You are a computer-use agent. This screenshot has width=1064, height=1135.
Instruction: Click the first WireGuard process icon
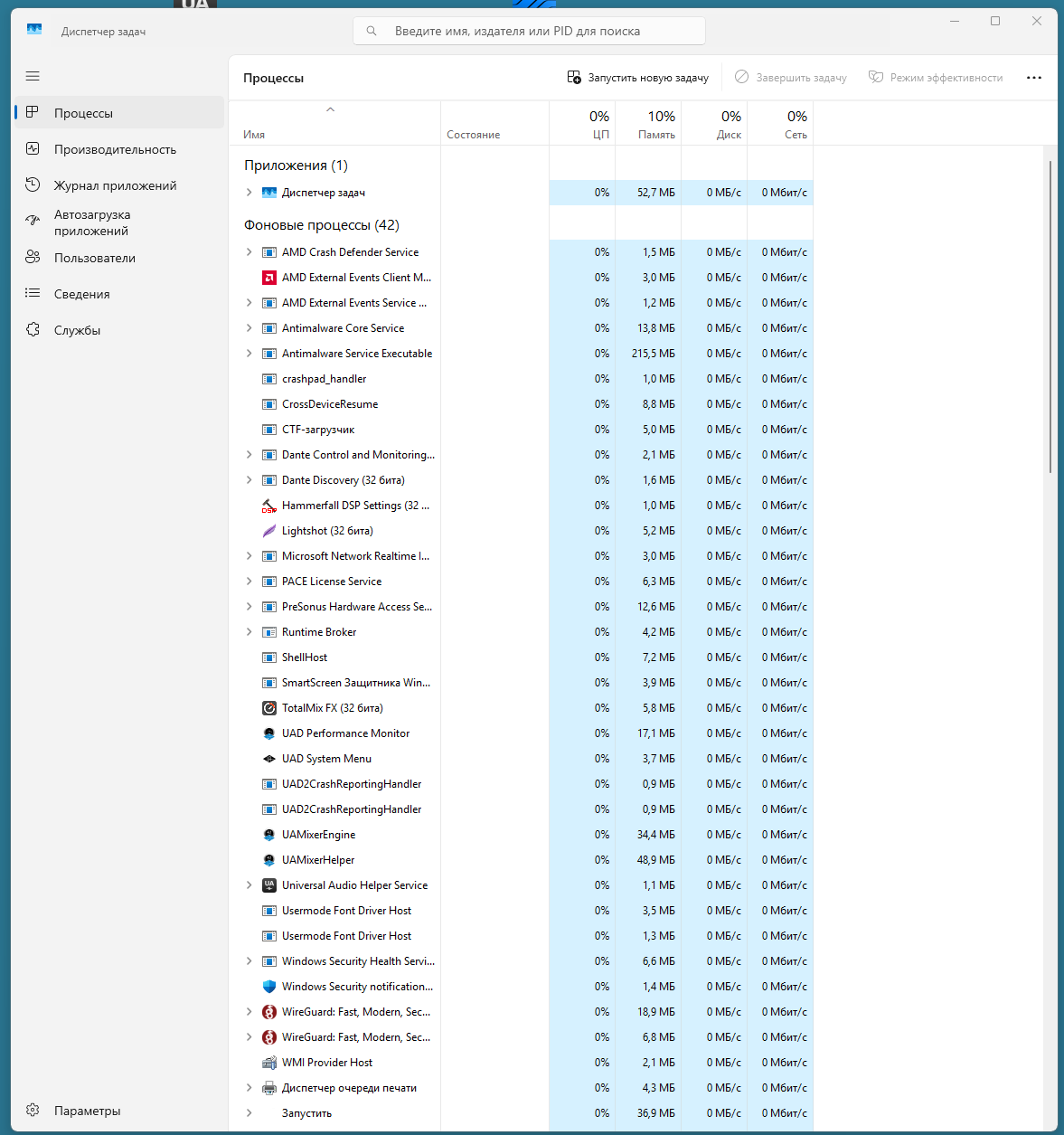click(x=269, y=1012)
